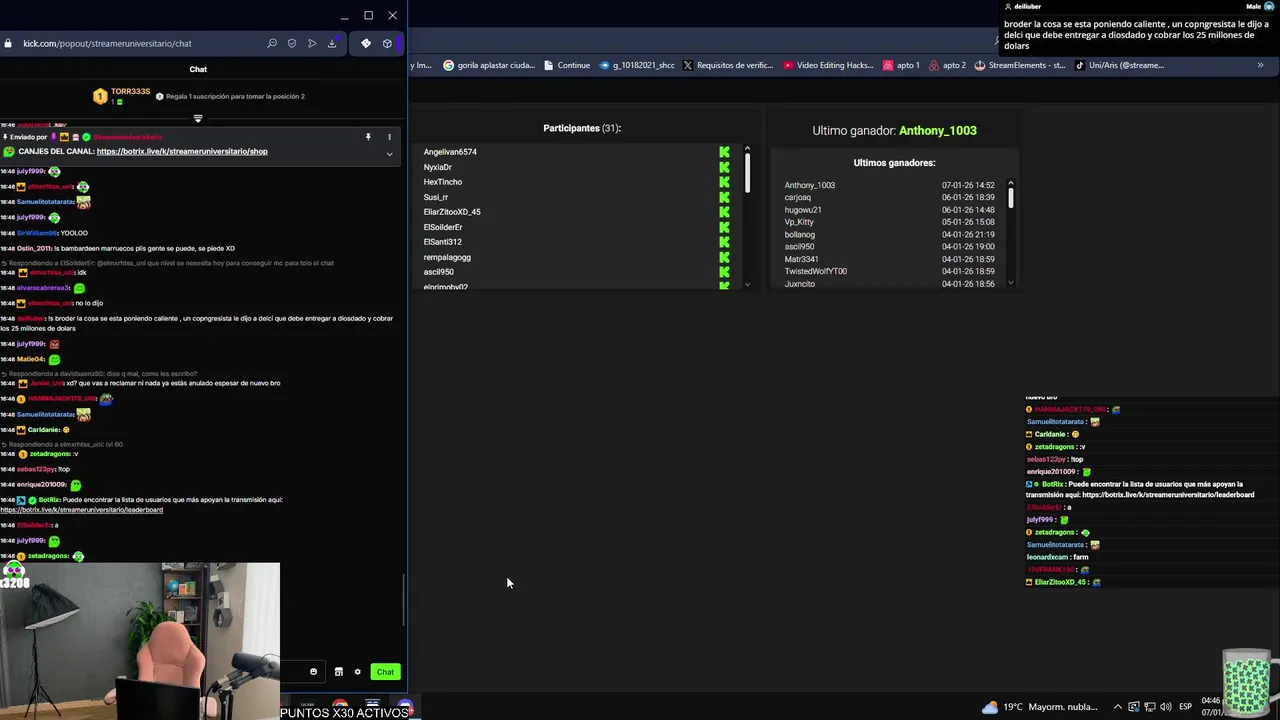This screenshot has height=720, width=1280.
Task: Click participant EliarZitooXD_45 in the list
Action: pos(452,212)
